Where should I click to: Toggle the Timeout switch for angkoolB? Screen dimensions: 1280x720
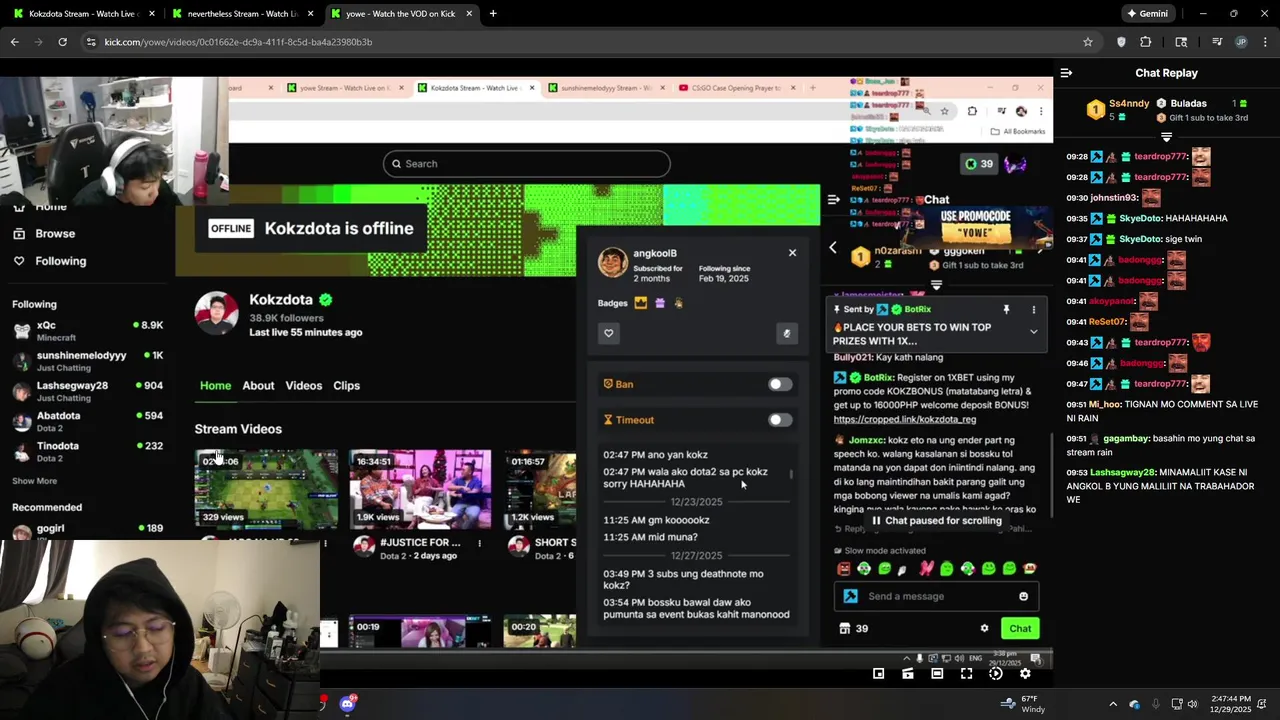click(780, 420)
